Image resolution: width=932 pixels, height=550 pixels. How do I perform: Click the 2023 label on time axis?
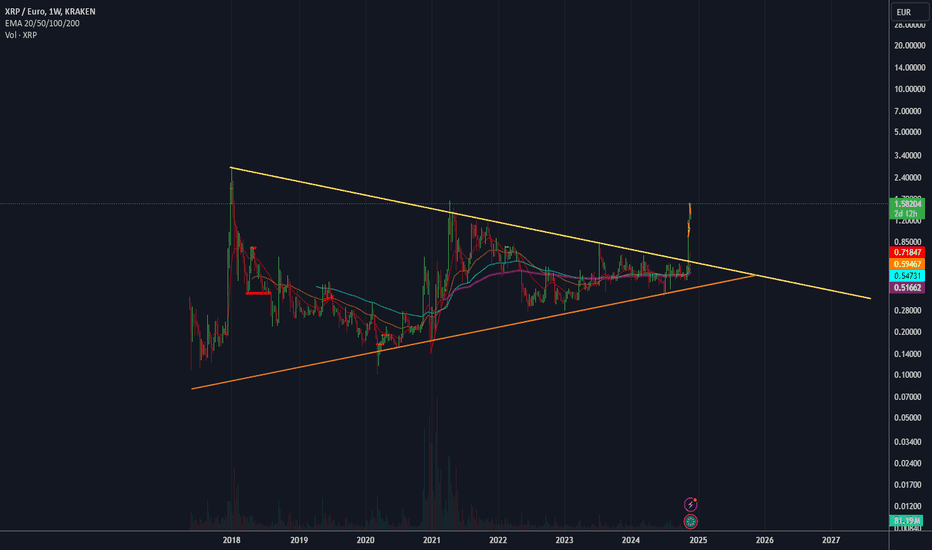pyautogui.click(x=564, y=540)
